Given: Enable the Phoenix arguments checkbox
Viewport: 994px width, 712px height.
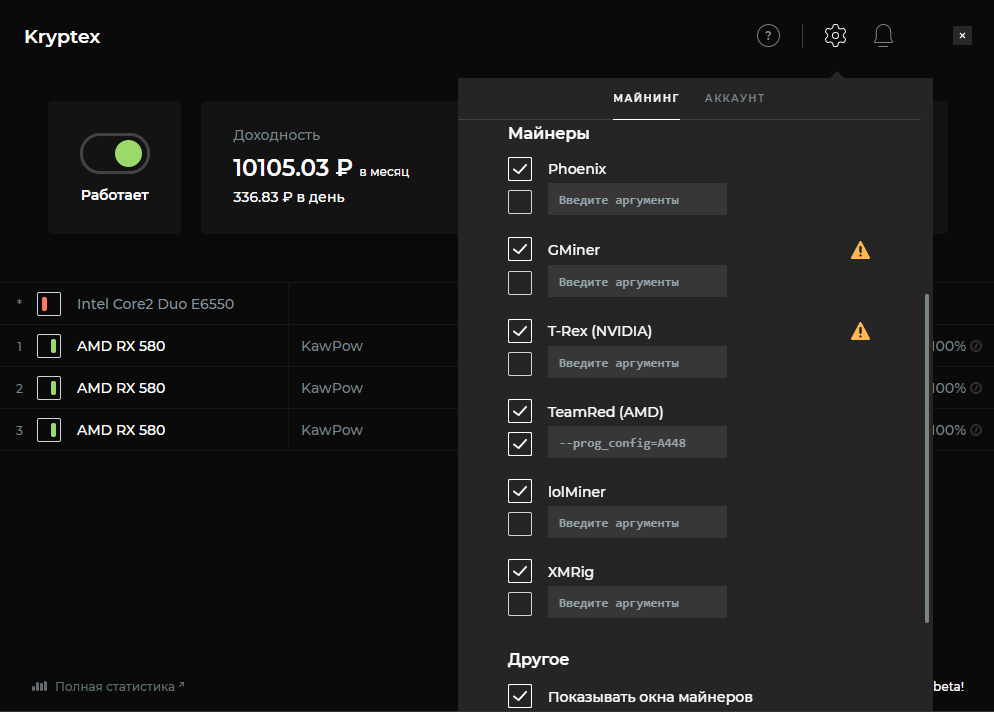Looking at the screenshot, I should pos(520,202).
